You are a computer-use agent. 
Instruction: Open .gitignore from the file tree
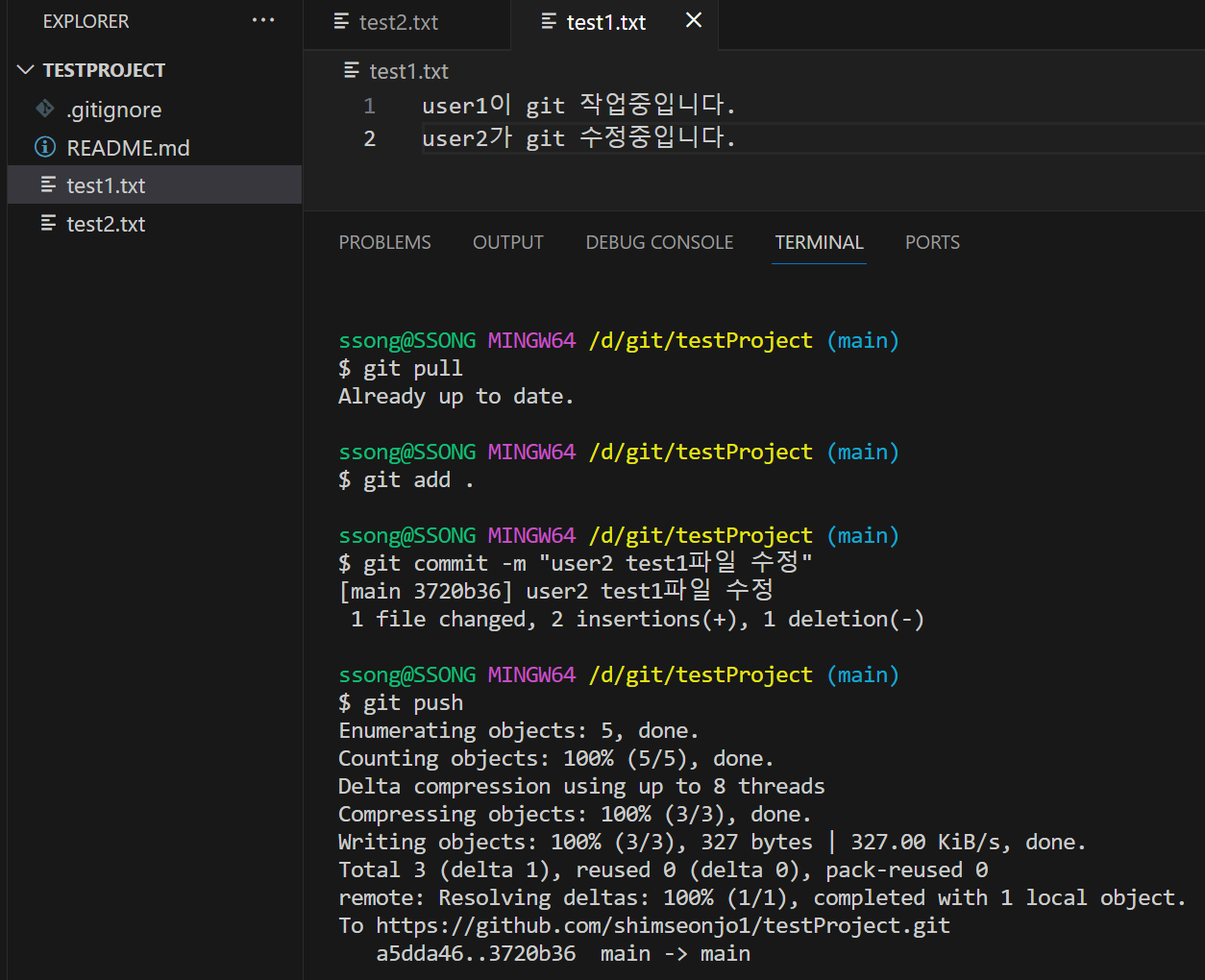(x=113, y=110)
